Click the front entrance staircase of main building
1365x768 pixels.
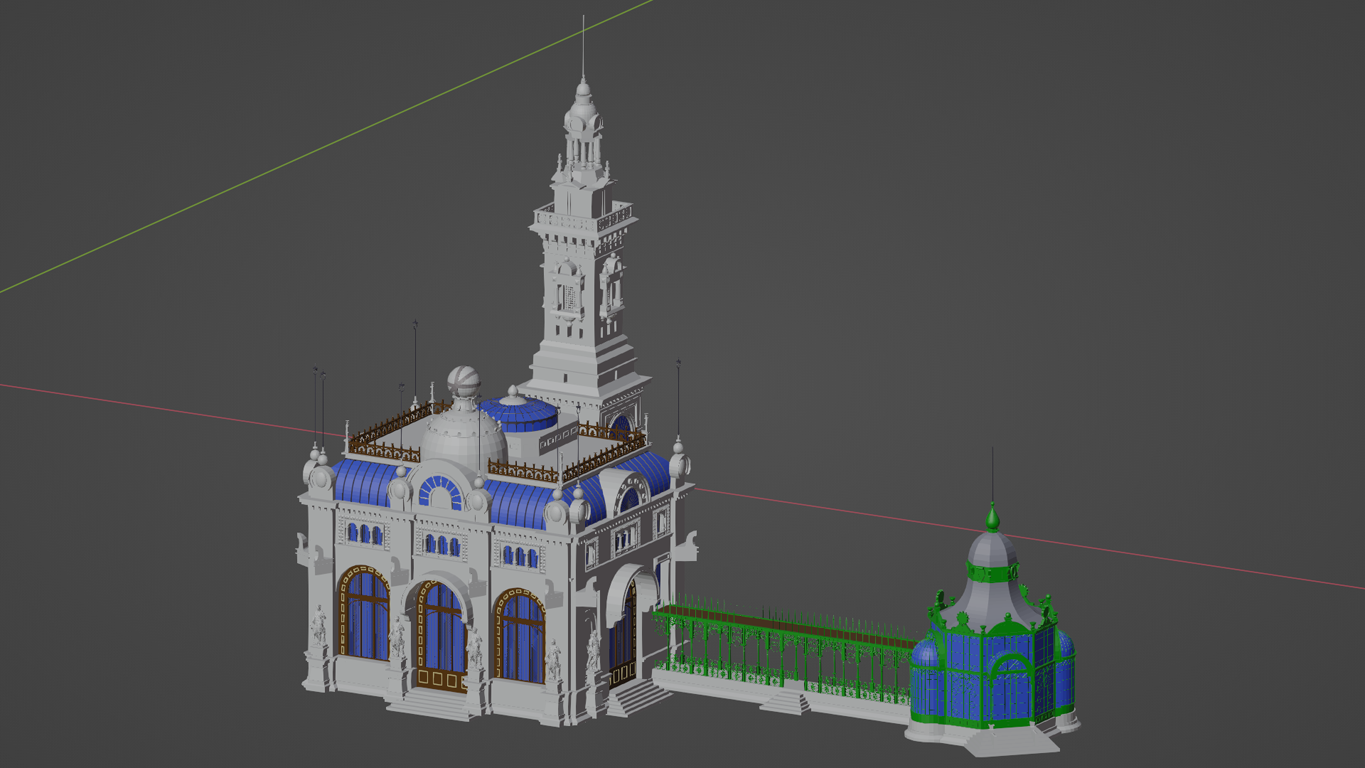431,704
